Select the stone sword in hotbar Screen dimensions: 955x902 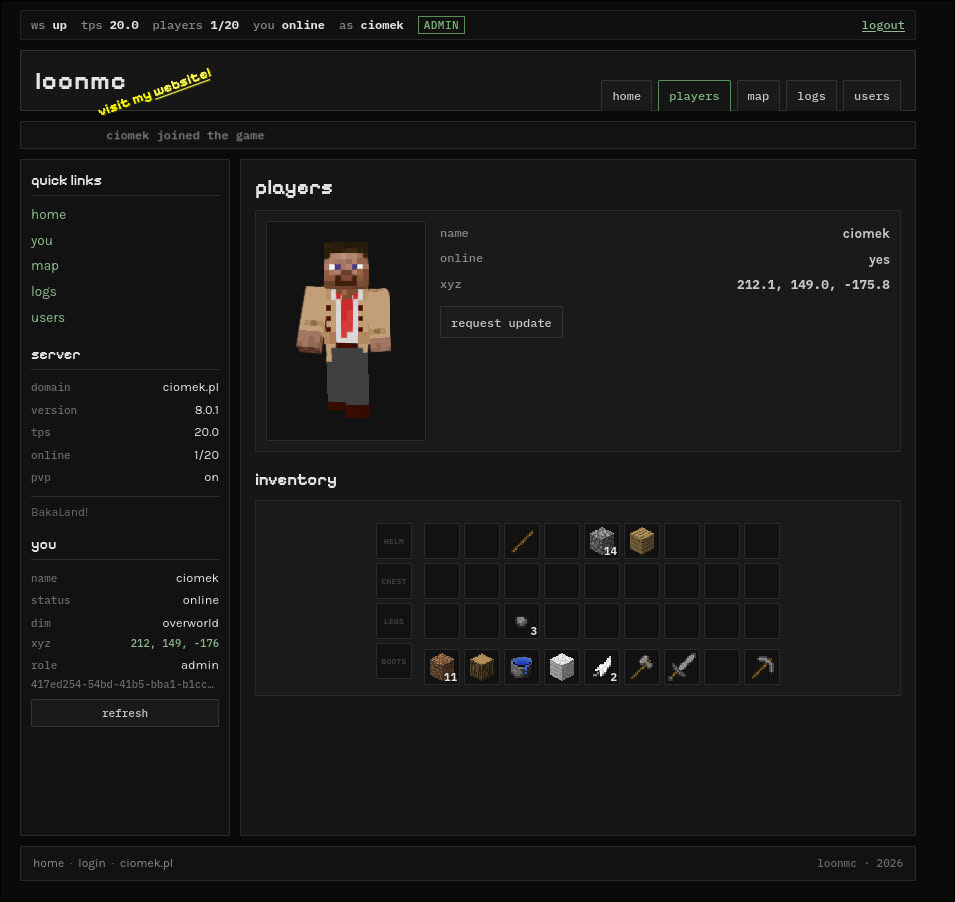(682, 667)
